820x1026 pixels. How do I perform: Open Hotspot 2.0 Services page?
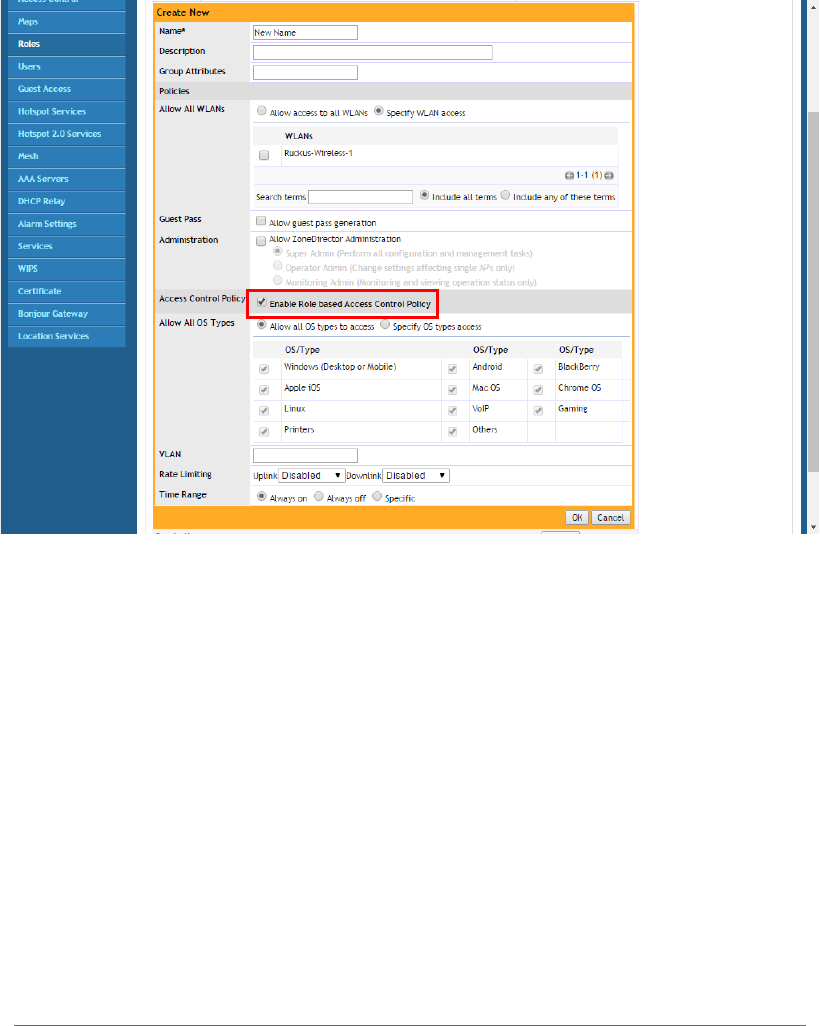[66, 134]
